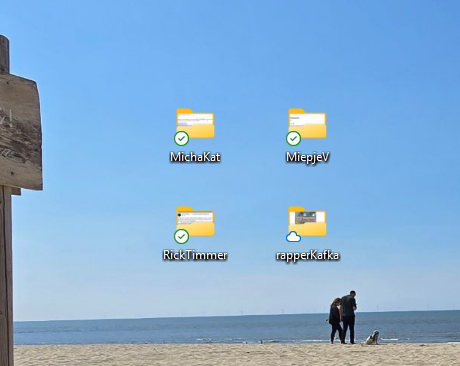Click the green sync checkmark on RickTimmer

click(x=182, y=236)
